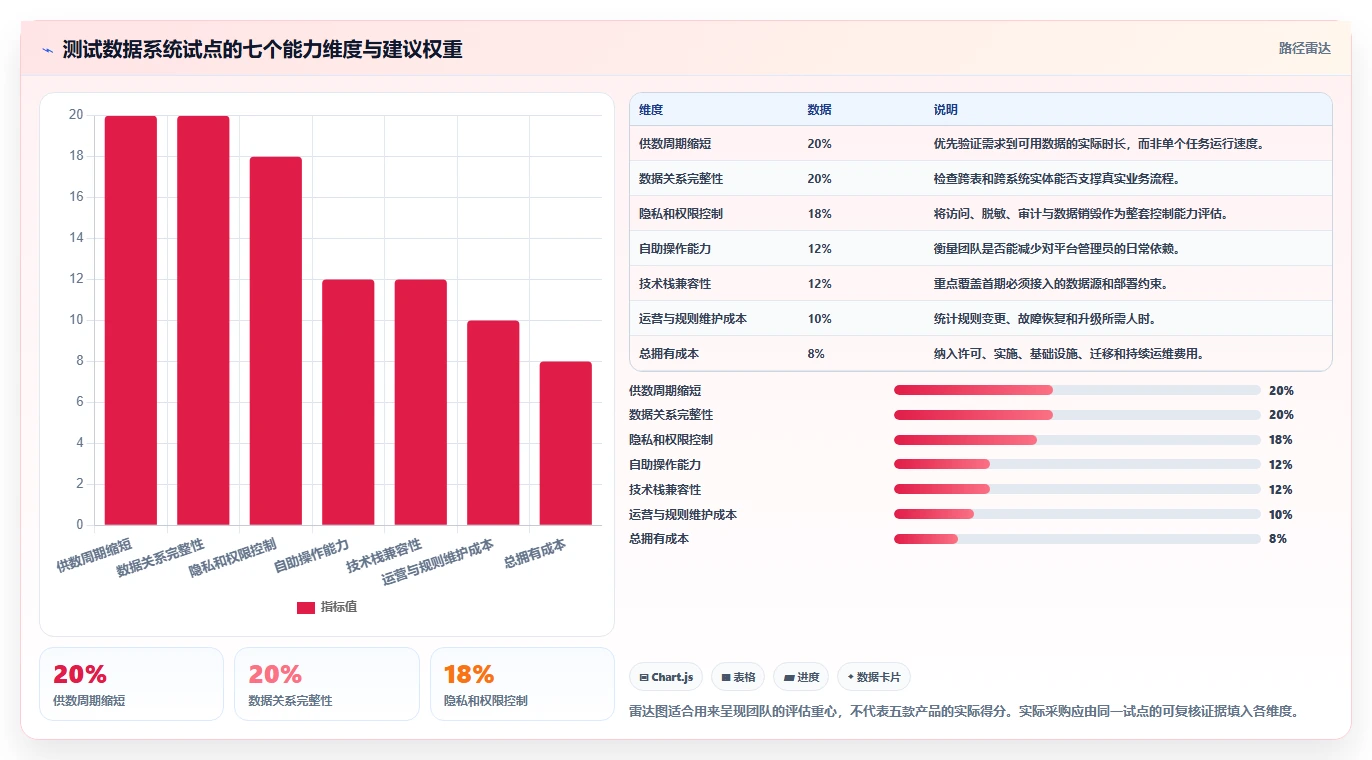Click the 数据关系完整性 chart bar

coord(203,320)
